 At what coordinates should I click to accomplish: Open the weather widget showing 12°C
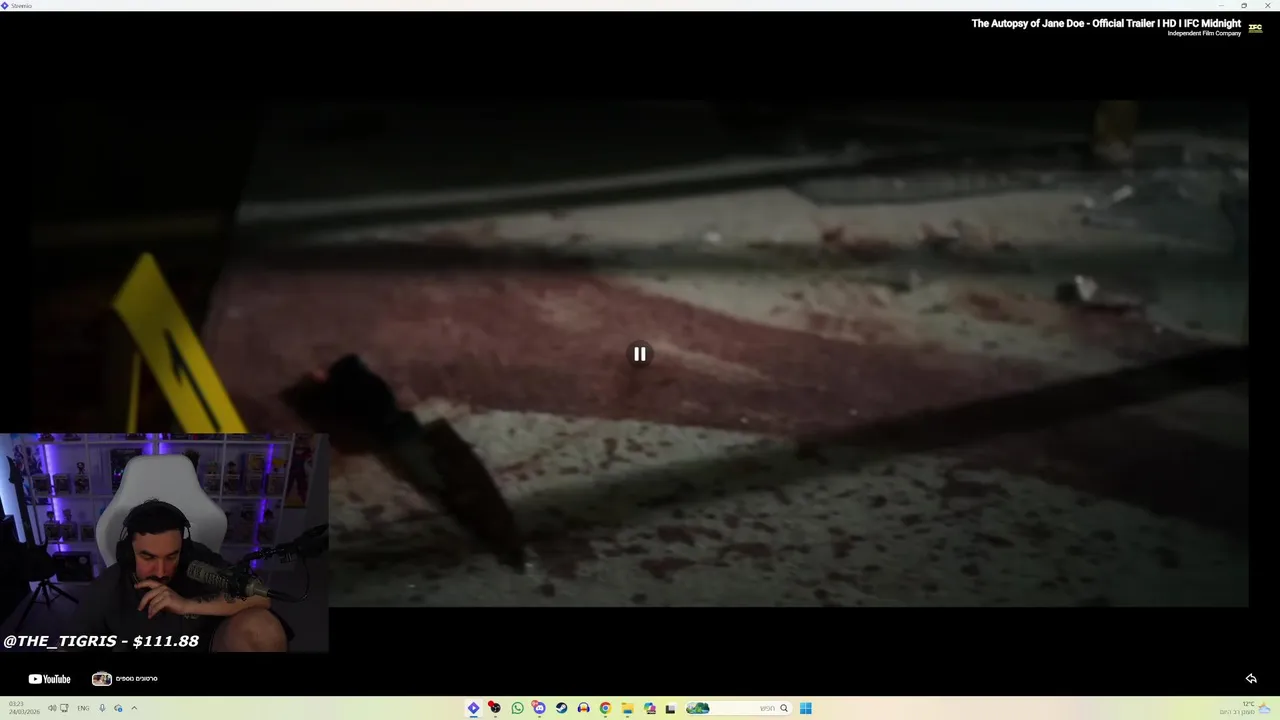[x=1245, y=708]
